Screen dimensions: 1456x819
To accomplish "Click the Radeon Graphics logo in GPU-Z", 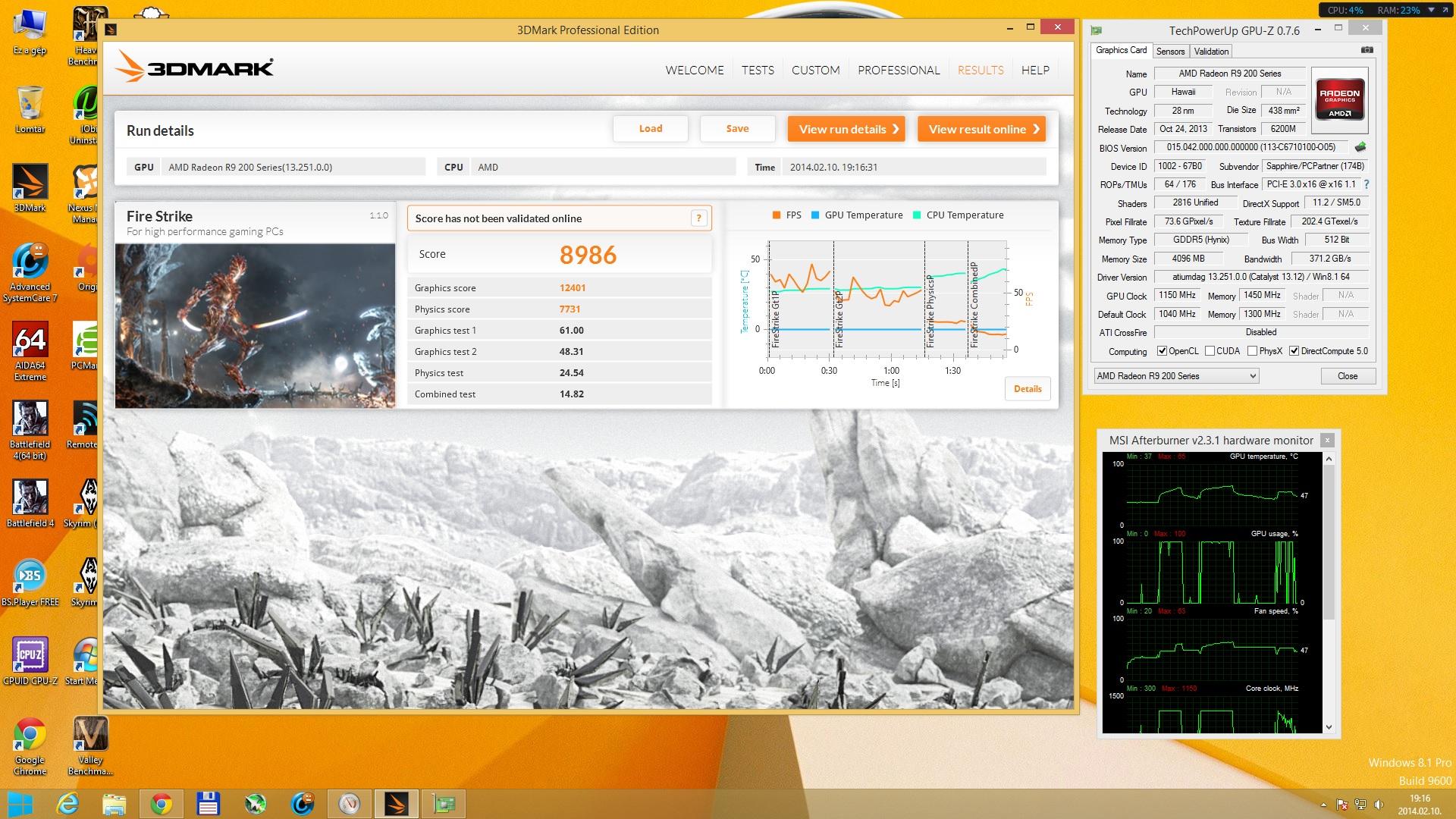I will pos(1340,99).
